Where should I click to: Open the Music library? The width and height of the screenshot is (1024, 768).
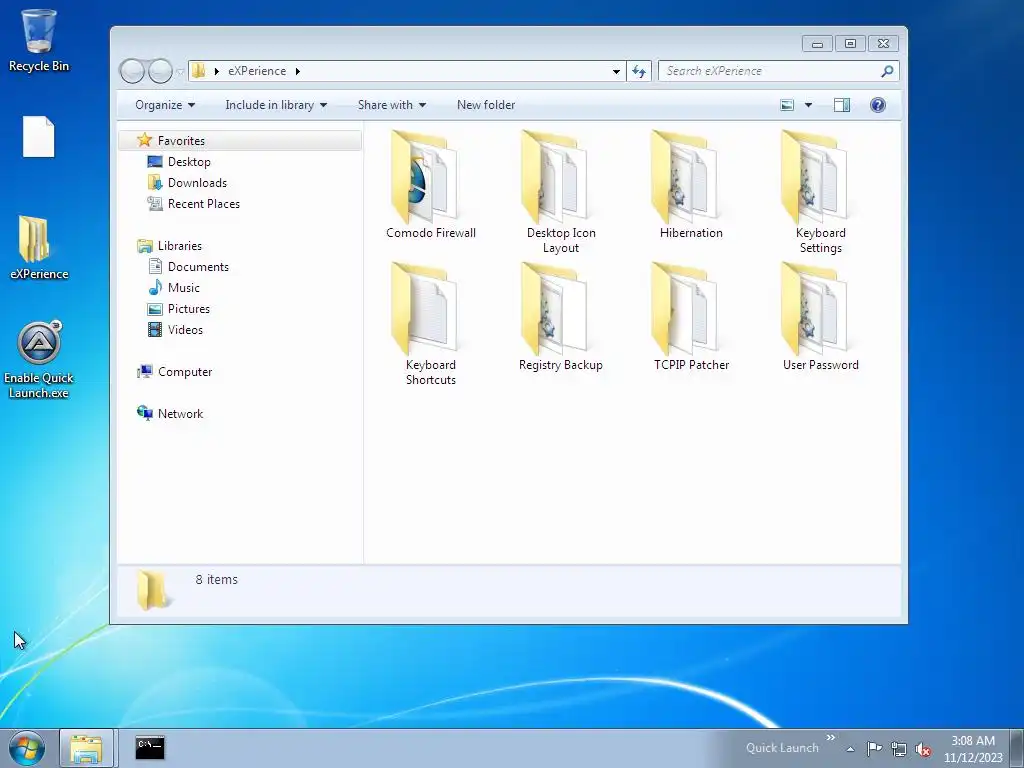coord(184,287)
